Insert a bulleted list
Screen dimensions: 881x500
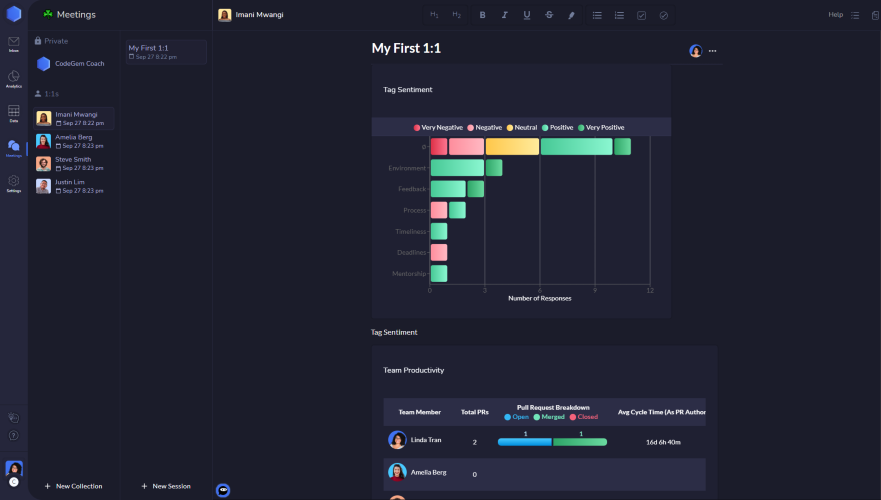(597, 15)
